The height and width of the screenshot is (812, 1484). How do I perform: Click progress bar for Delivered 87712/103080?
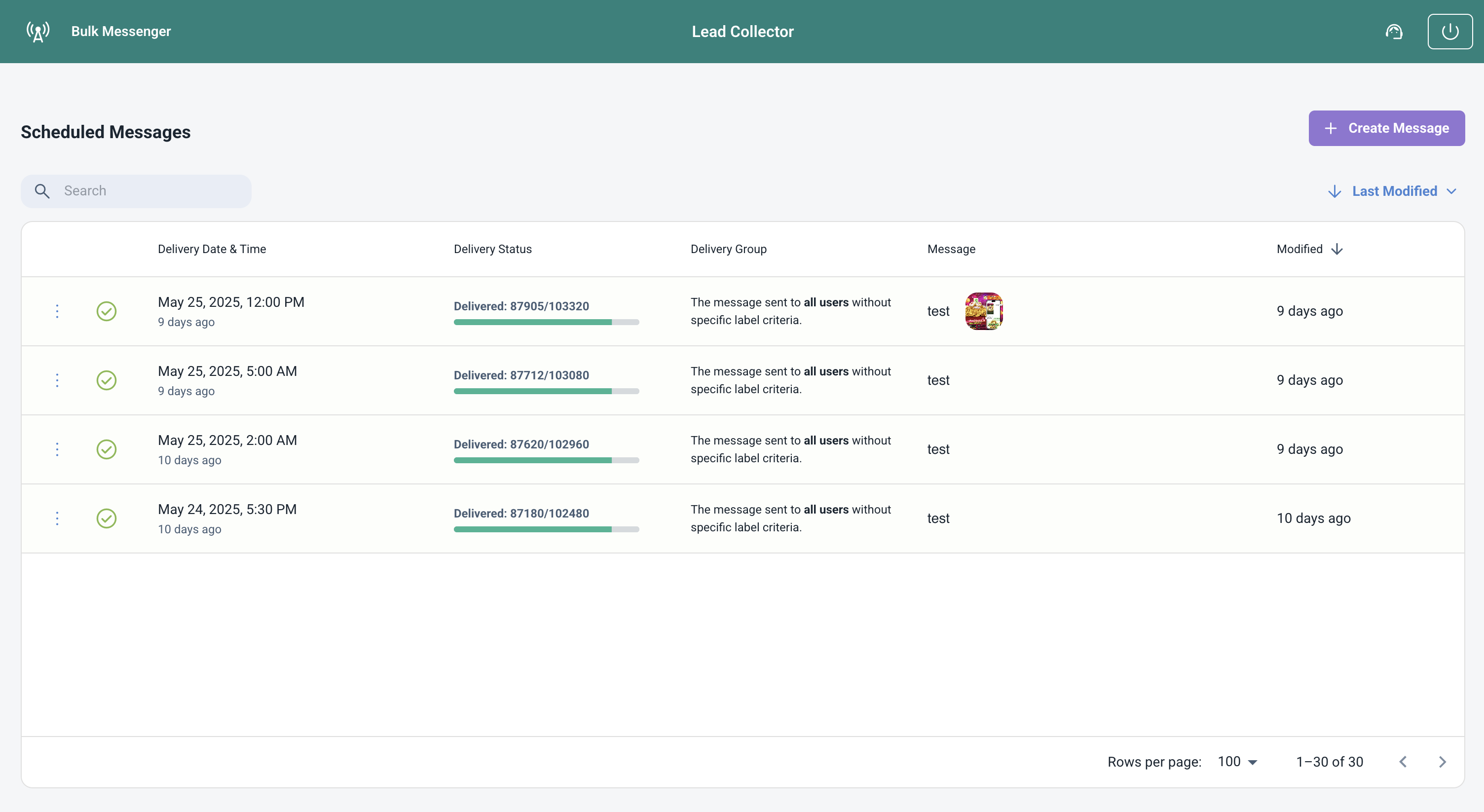coord(546,391)
